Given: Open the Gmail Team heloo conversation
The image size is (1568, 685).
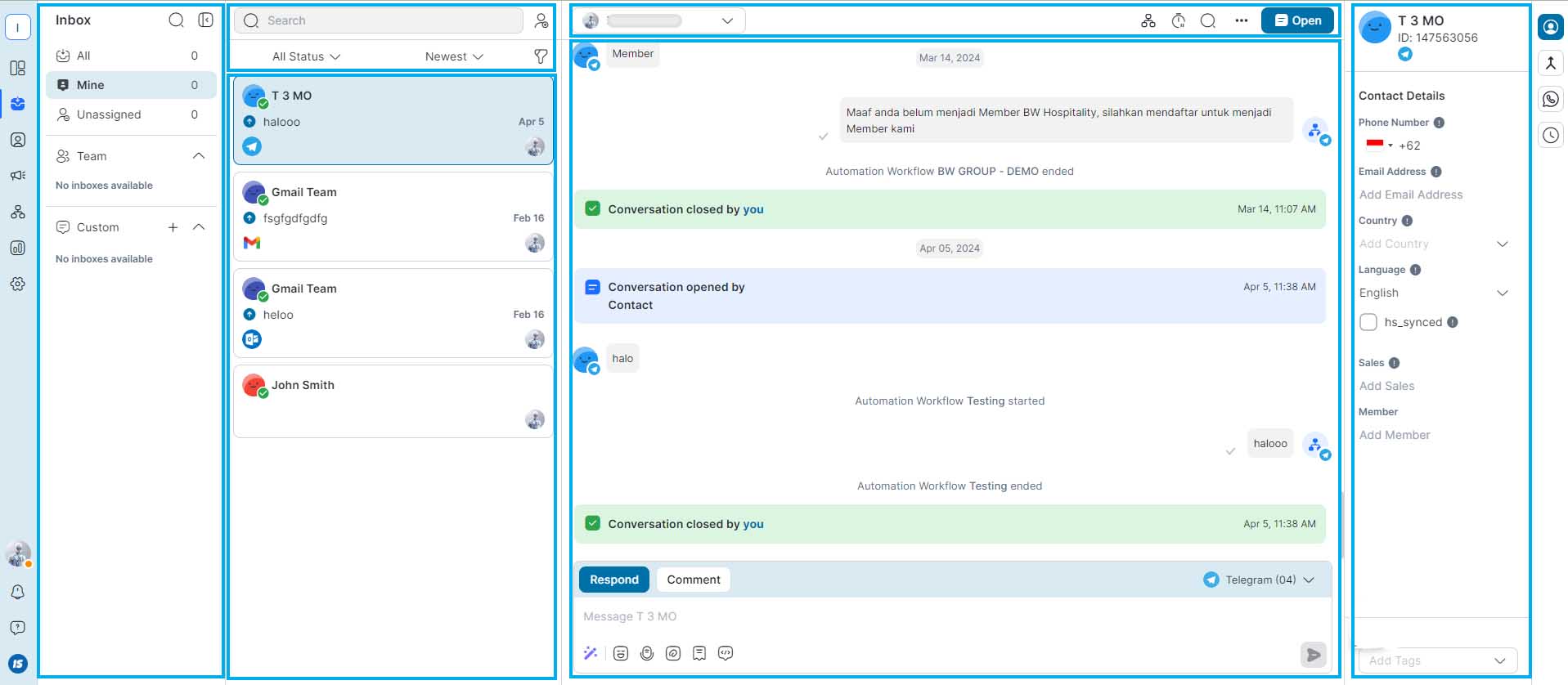Looking at the screenshot, I should click(393, 313).
